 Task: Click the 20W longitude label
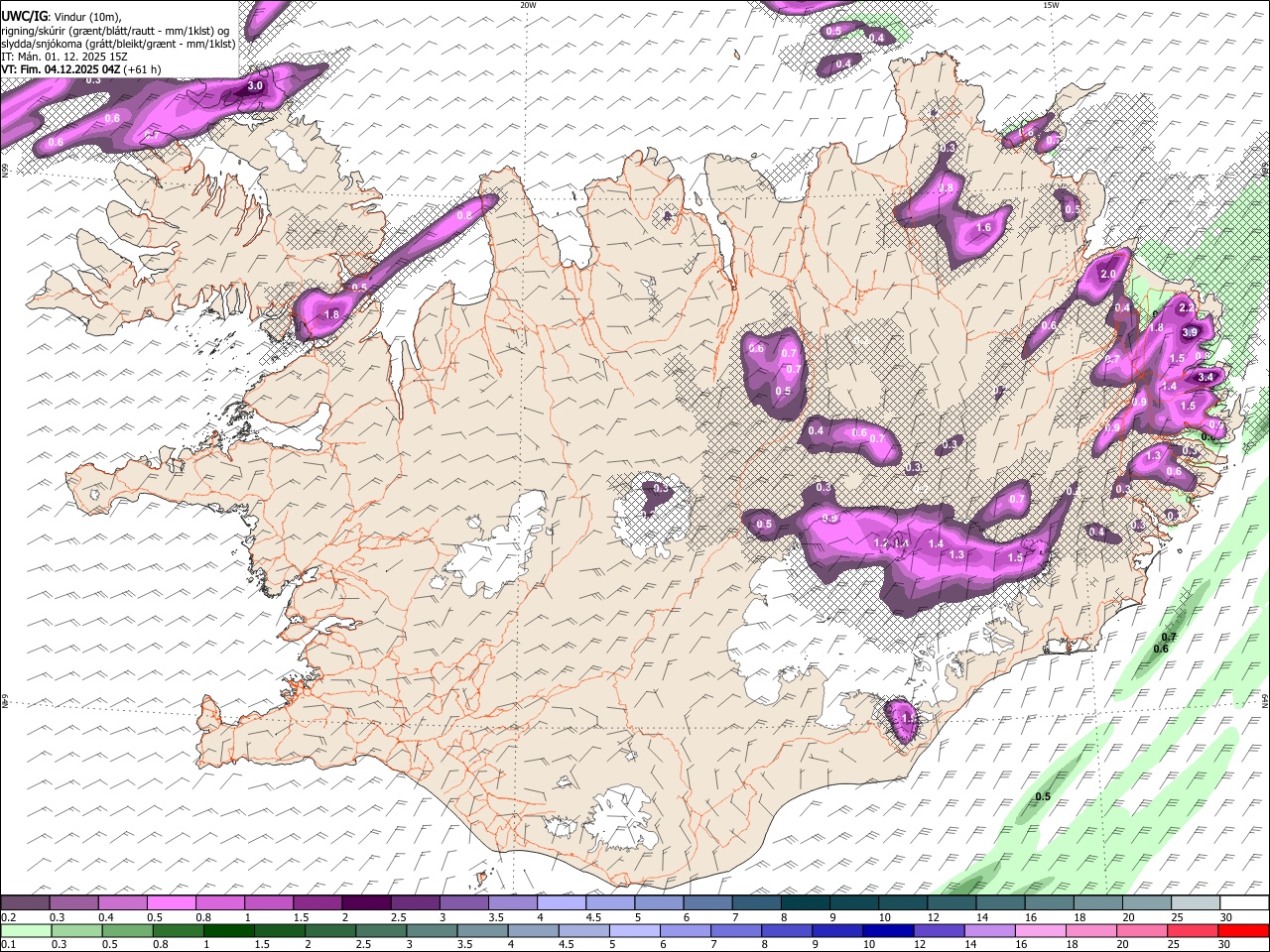tap(529, 5)
